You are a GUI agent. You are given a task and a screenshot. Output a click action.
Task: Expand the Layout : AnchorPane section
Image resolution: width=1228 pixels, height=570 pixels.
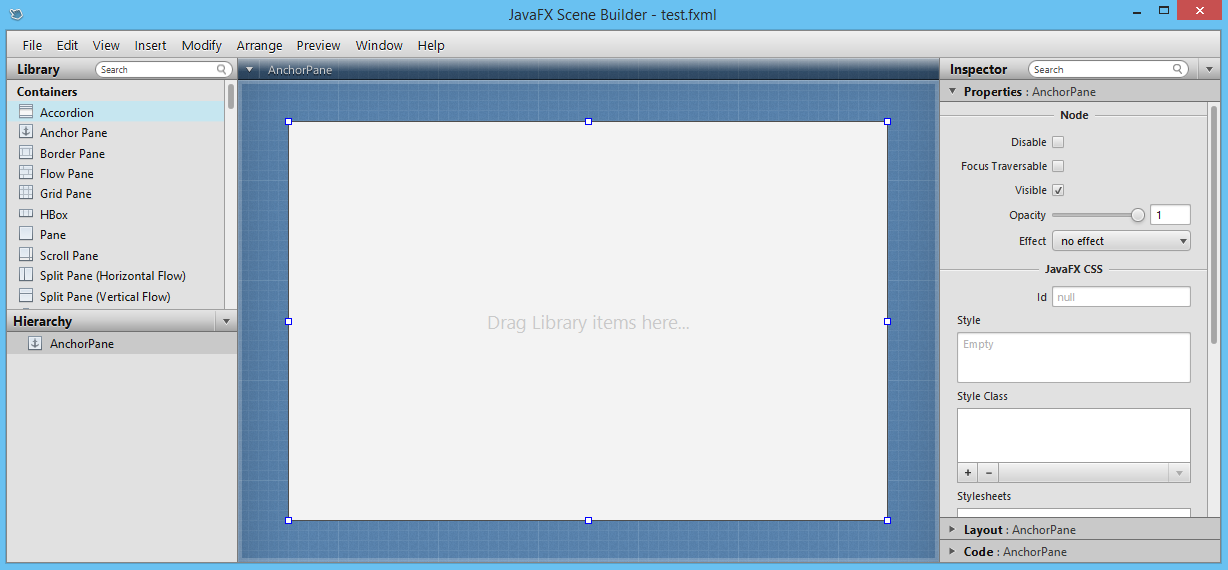pyautogui.click(x=952, y=529)
